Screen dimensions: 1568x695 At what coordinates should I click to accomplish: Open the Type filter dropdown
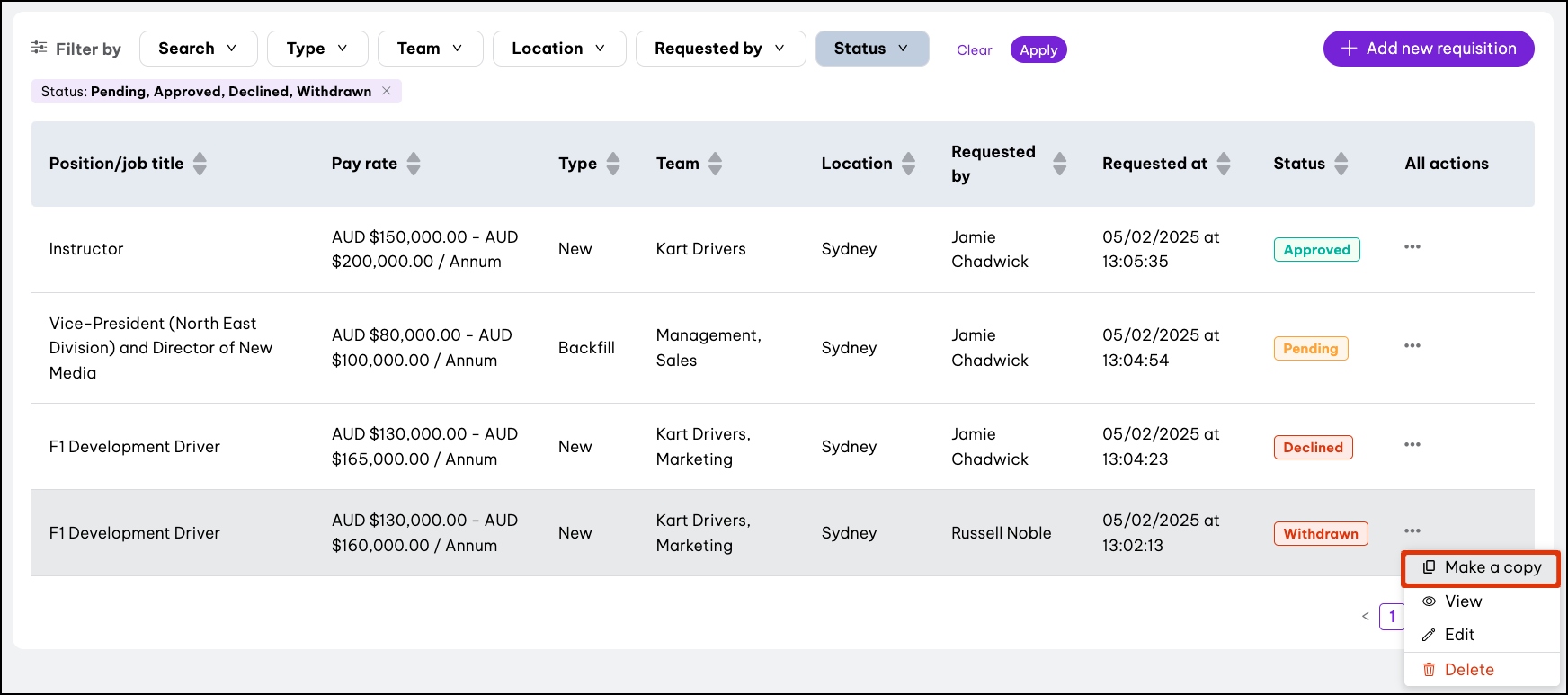click(317, 49)
